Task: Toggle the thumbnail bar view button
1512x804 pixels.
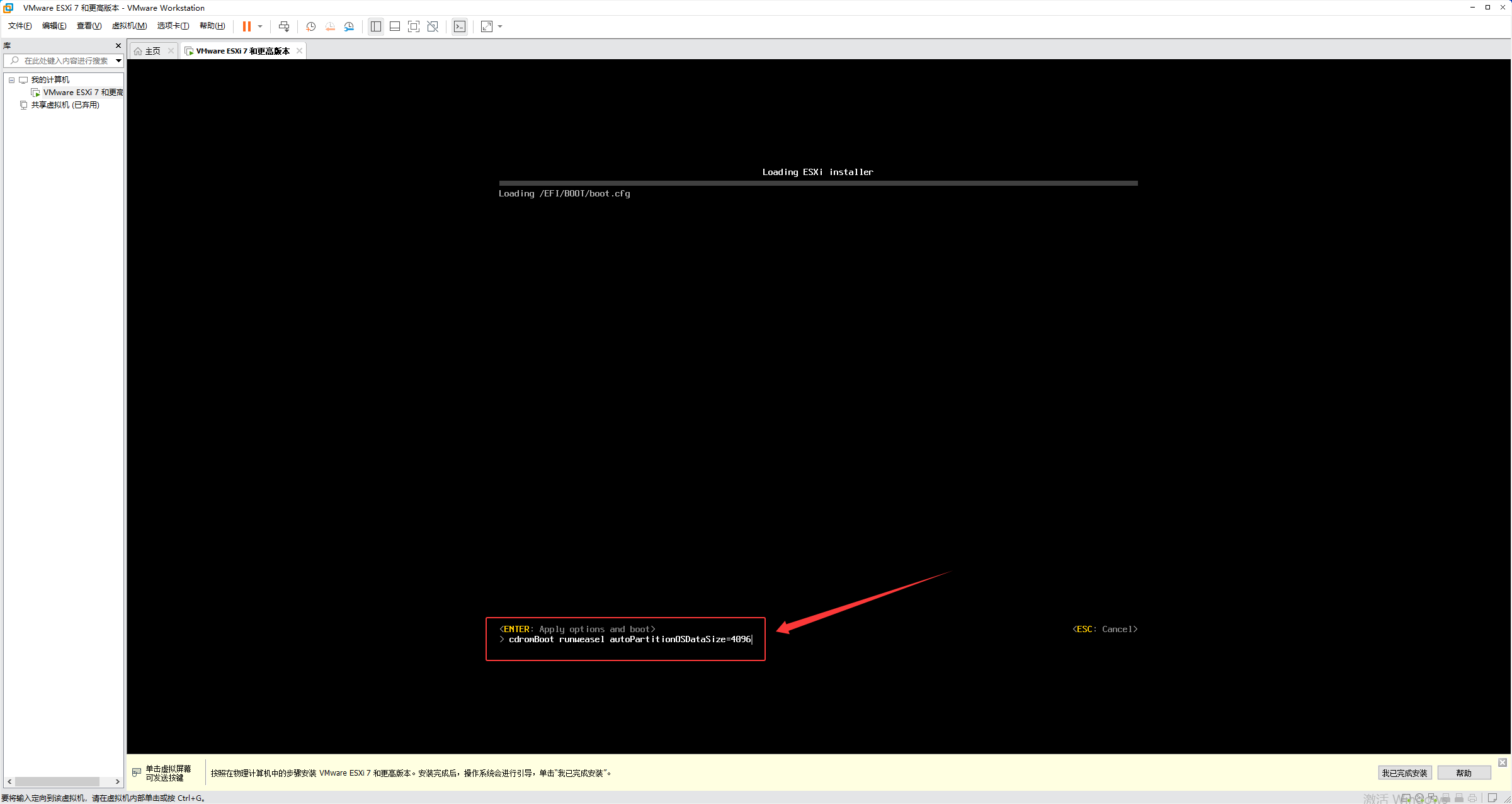Action: click(x=395, y=26)
